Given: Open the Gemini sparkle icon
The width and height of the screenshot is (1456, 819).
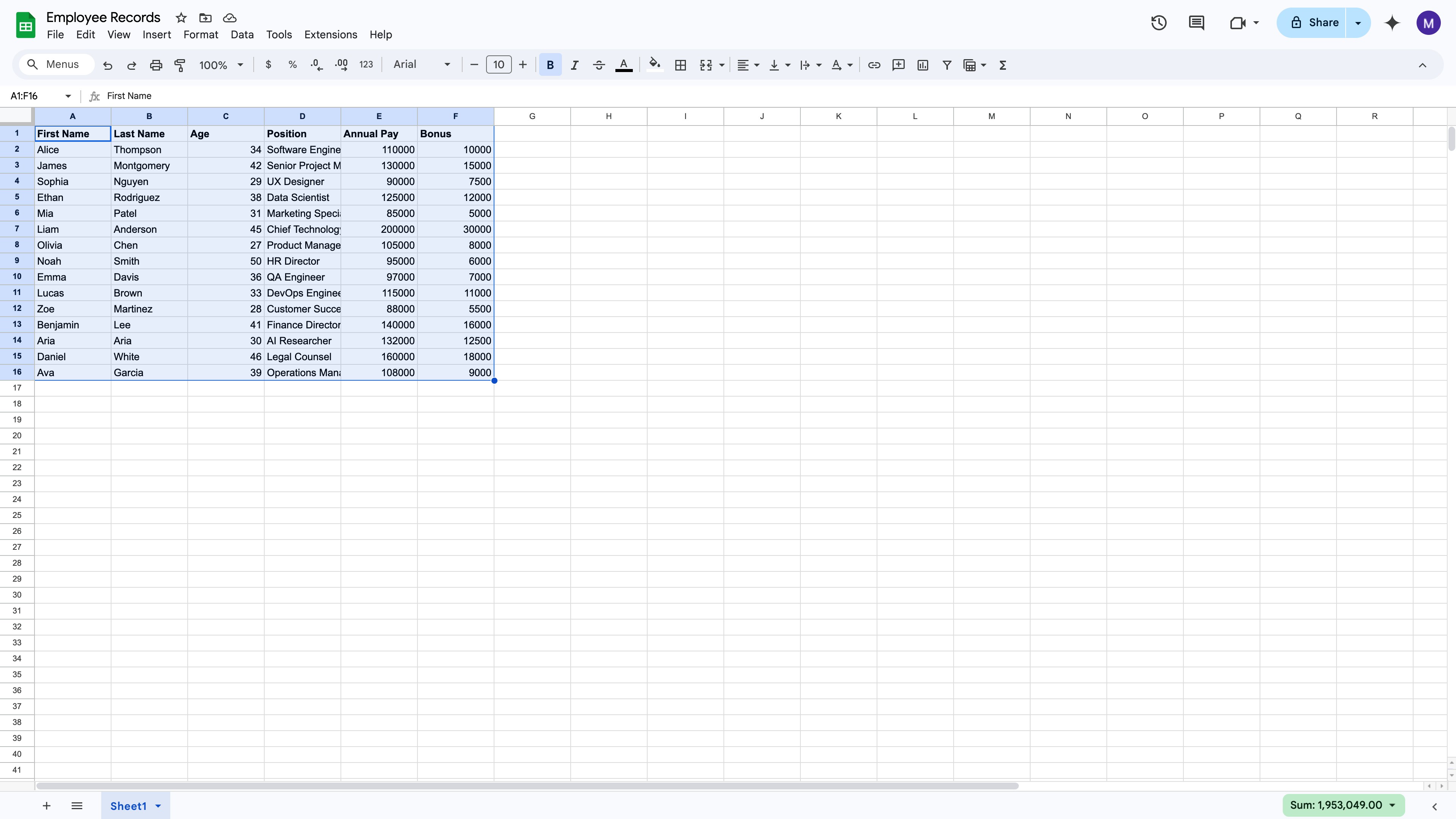Looking at the screenshot, I should click(1392, 23).
